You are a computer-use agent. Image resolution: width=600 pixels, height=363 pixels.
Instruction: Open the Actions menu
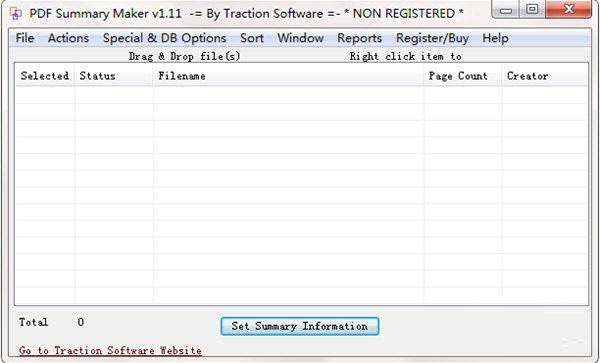tap(68, 38)
